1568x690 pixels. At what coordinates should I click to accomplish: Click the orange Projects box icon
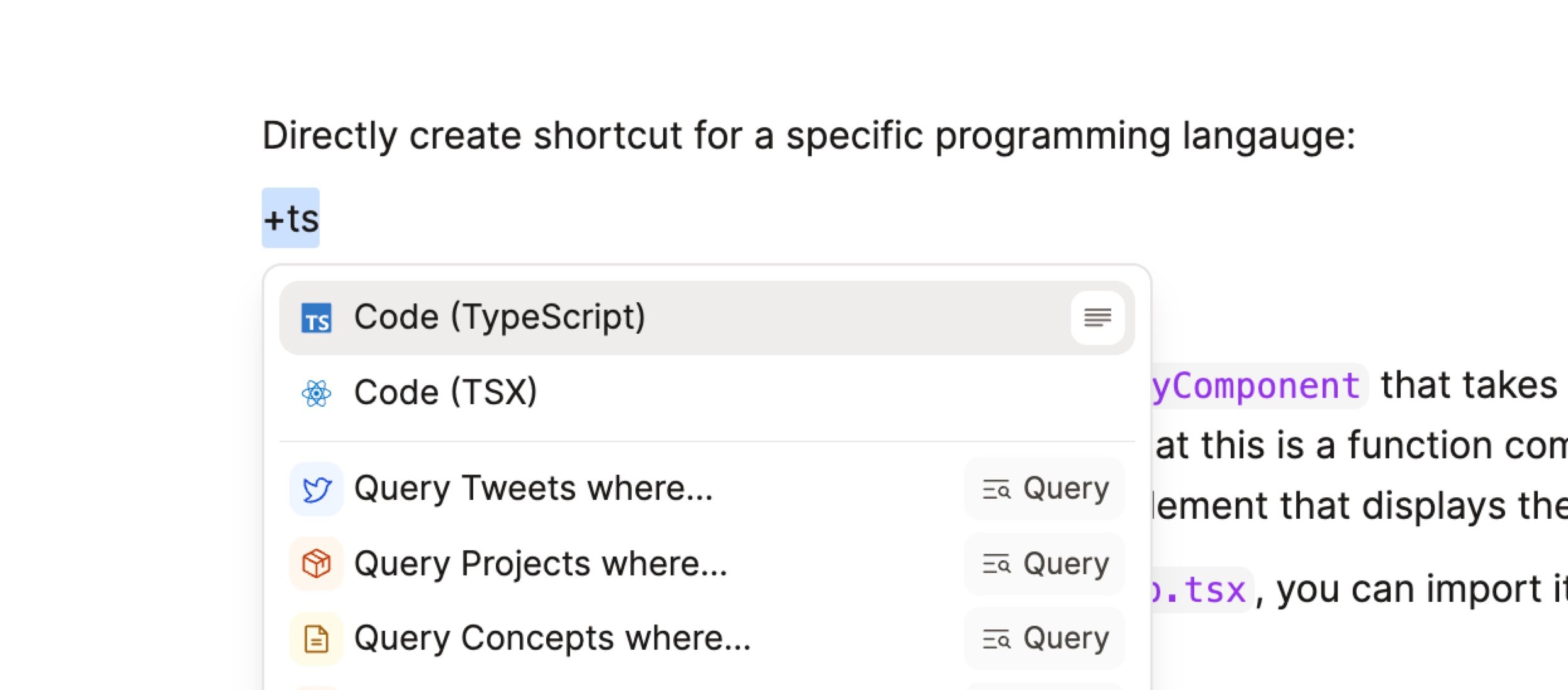click(x=316, y=563)
